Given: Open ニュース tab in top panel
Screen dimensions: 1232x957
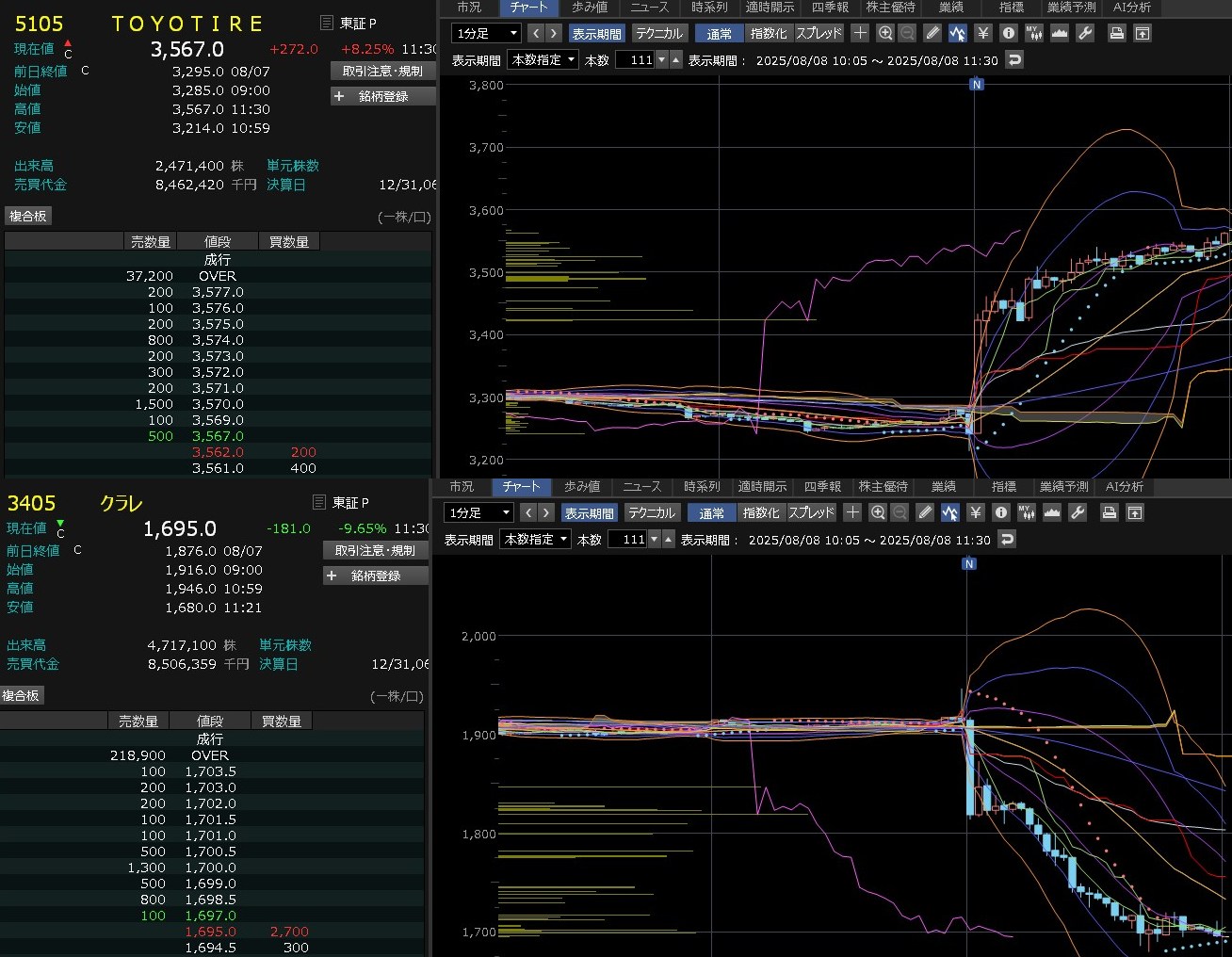Looking at the screenshot, I should click(650, 7).
